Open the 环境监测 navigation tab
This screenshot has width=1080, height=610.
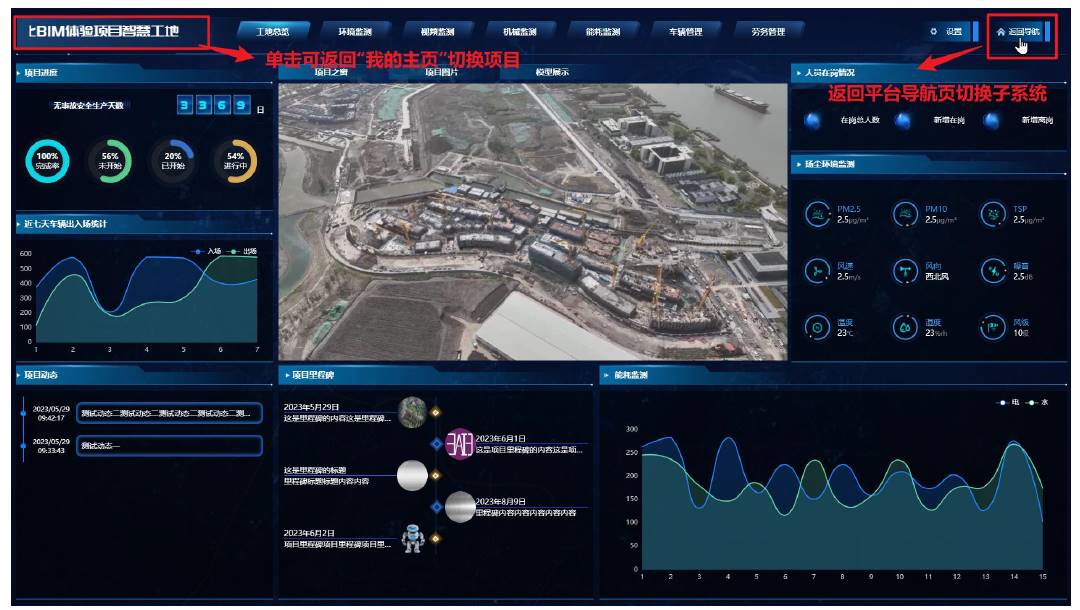(x=354, y=32)
